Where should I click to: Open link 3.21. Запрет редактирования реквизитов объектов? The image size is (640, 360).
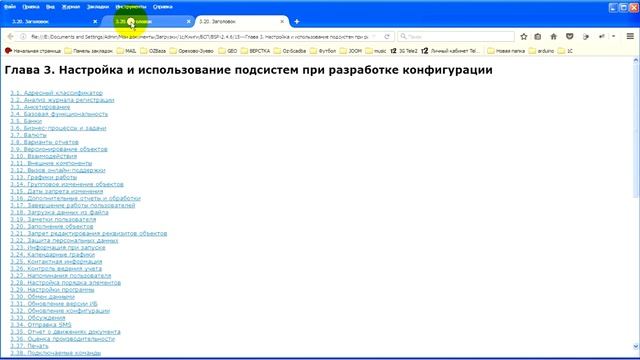(x=89, y=233)
